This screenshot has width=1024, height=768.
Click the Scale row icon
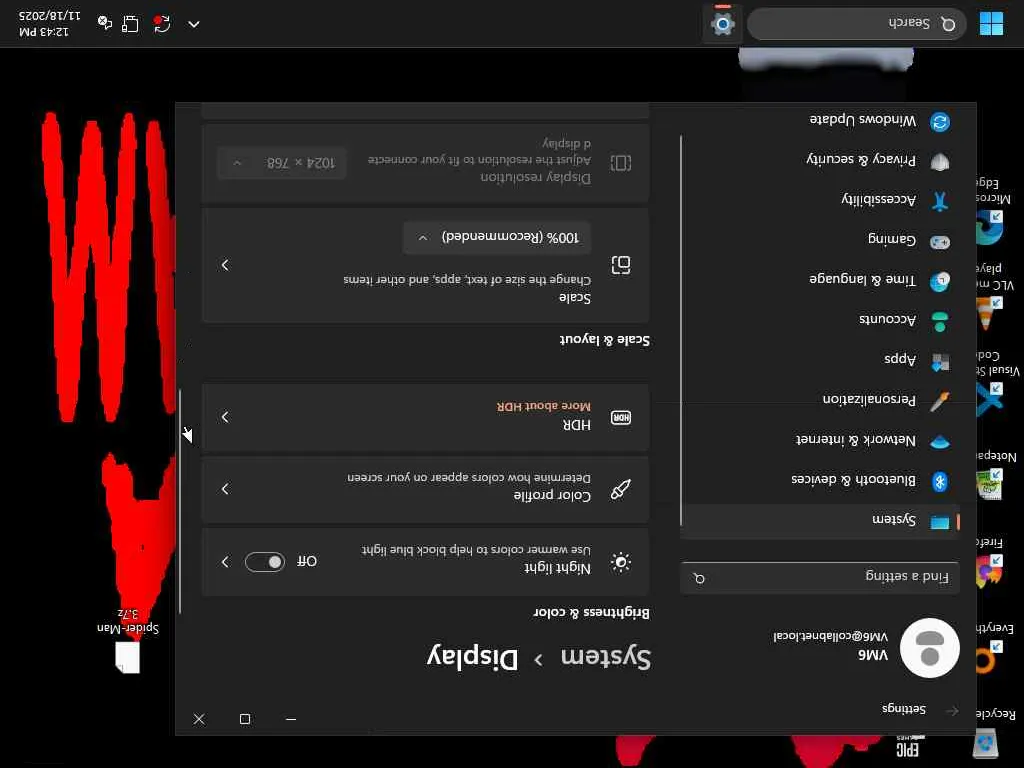click(620, 264)
